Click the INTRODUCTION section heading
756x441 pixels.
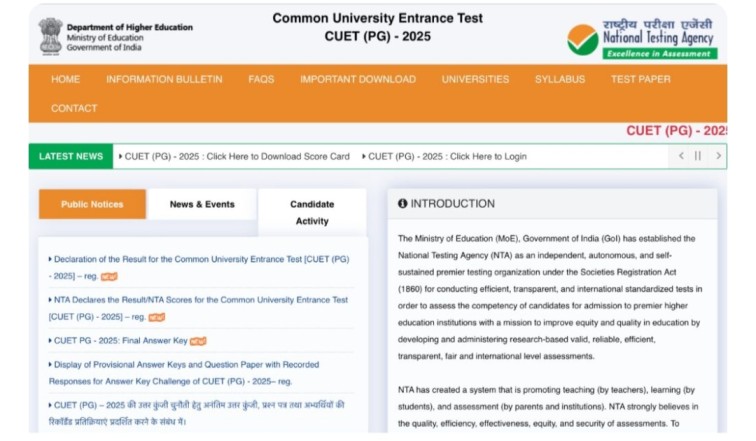[452, 204]
